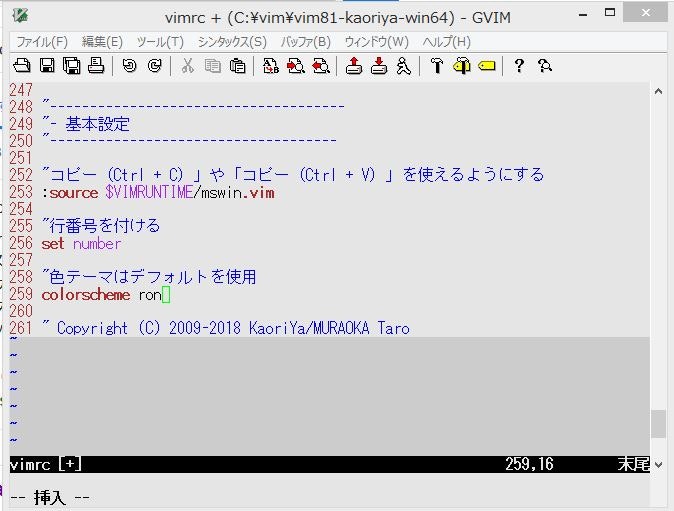
Task: Click the vertical scrollbar thumb
Action: [658, 424]
